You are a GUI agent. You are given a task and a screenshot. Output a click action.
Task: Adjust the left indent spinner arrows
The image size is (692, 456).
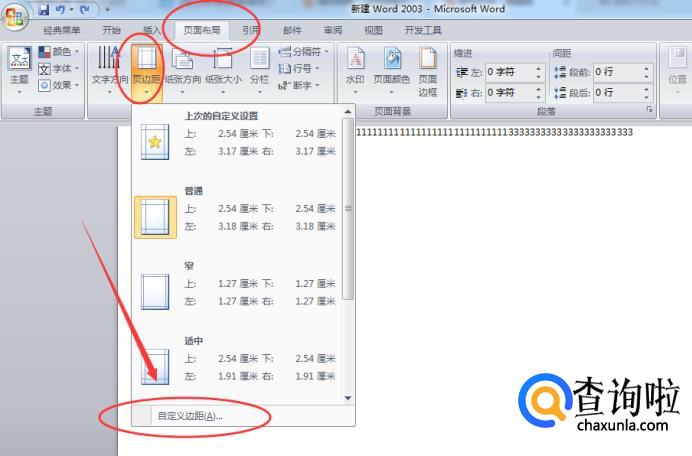(539, 72)
